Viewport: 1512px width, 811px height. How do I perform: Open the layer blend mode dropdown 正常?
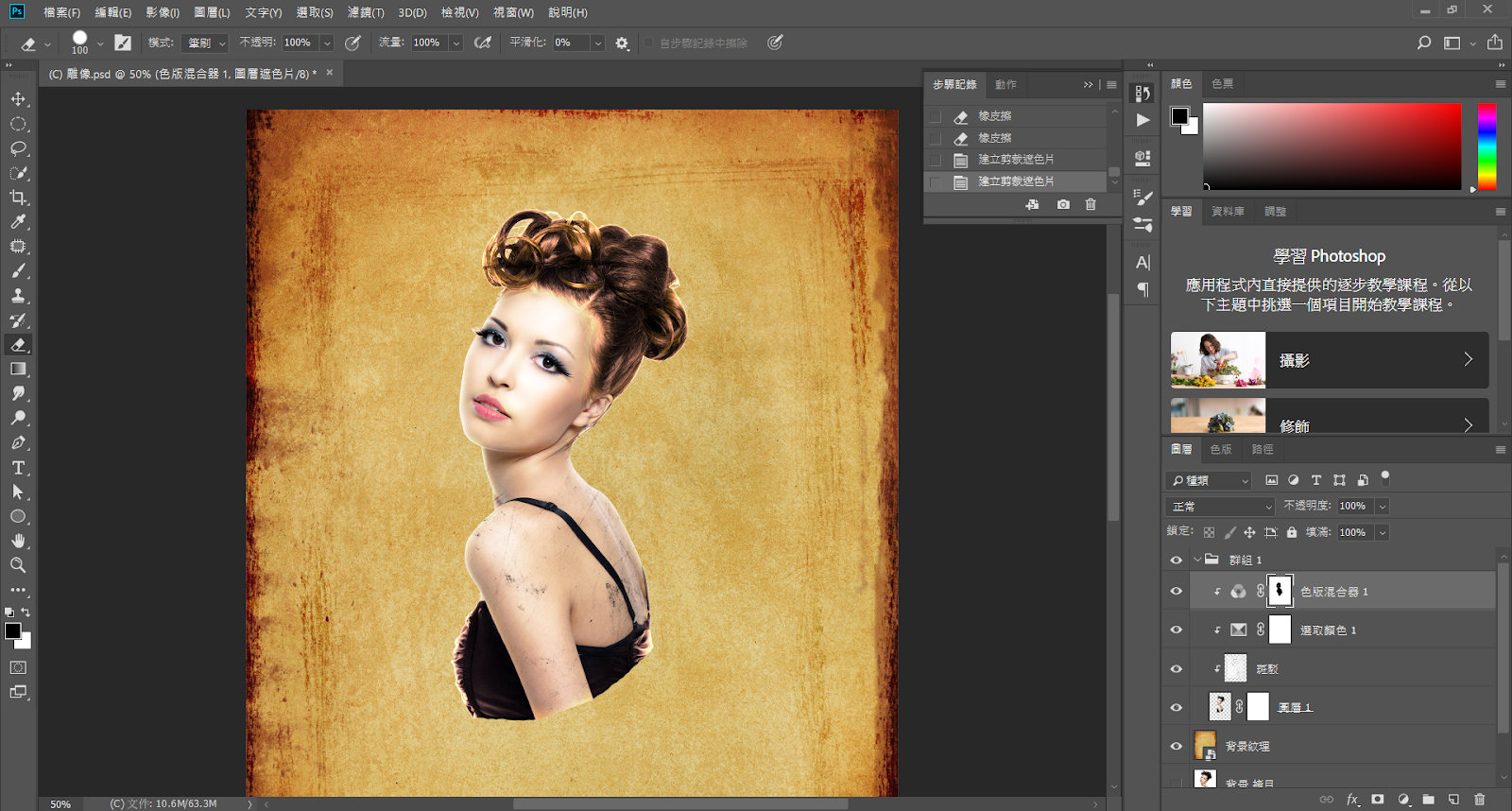(1221, 507)
